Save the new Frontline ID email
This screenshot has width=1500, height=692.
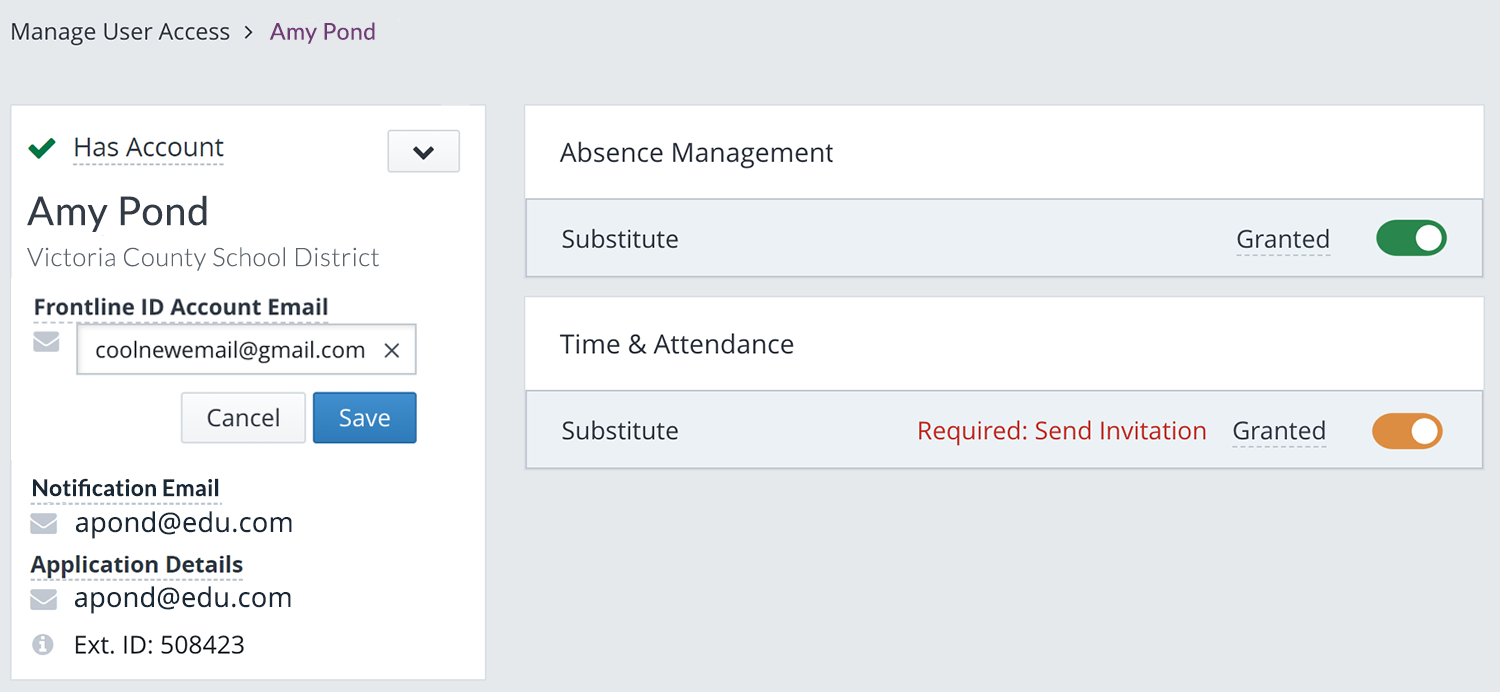365,418
